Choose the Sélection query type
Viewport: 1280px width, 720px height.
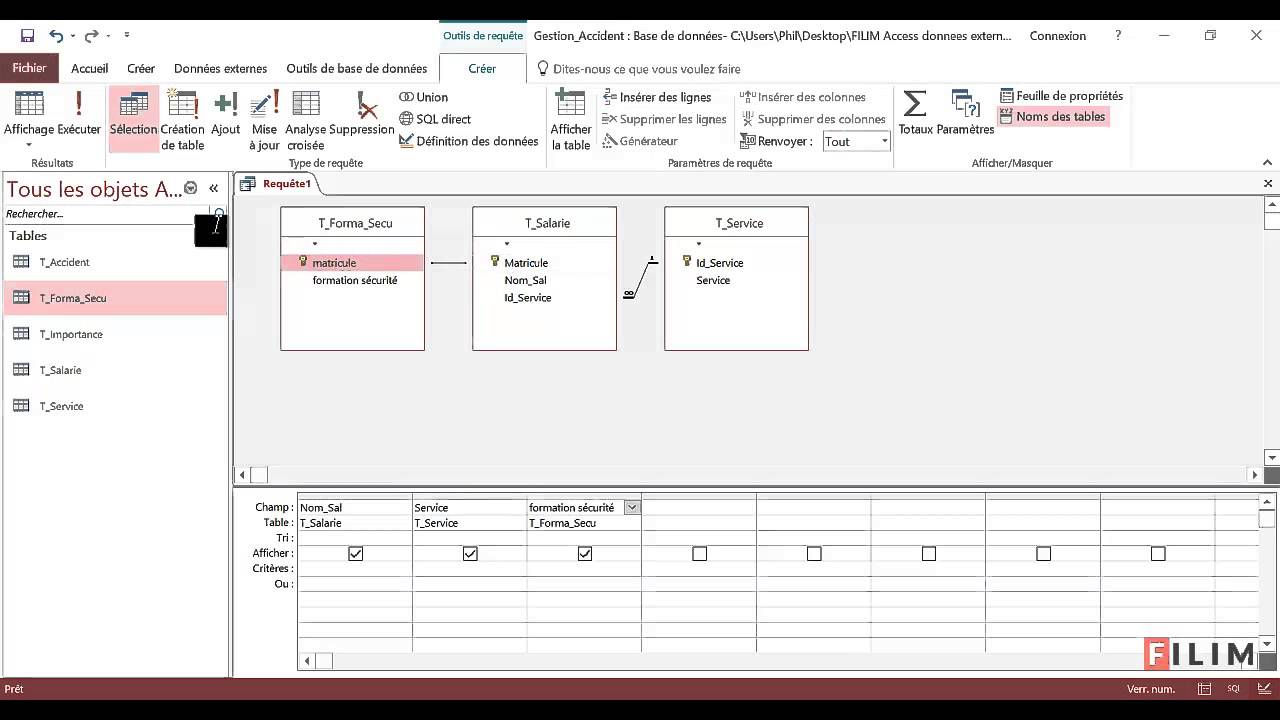tap(134, 119)
